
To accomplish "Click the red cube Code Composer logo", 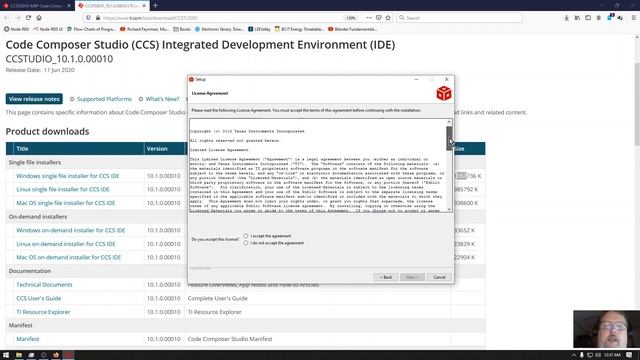I will click(x=444, y=93).
